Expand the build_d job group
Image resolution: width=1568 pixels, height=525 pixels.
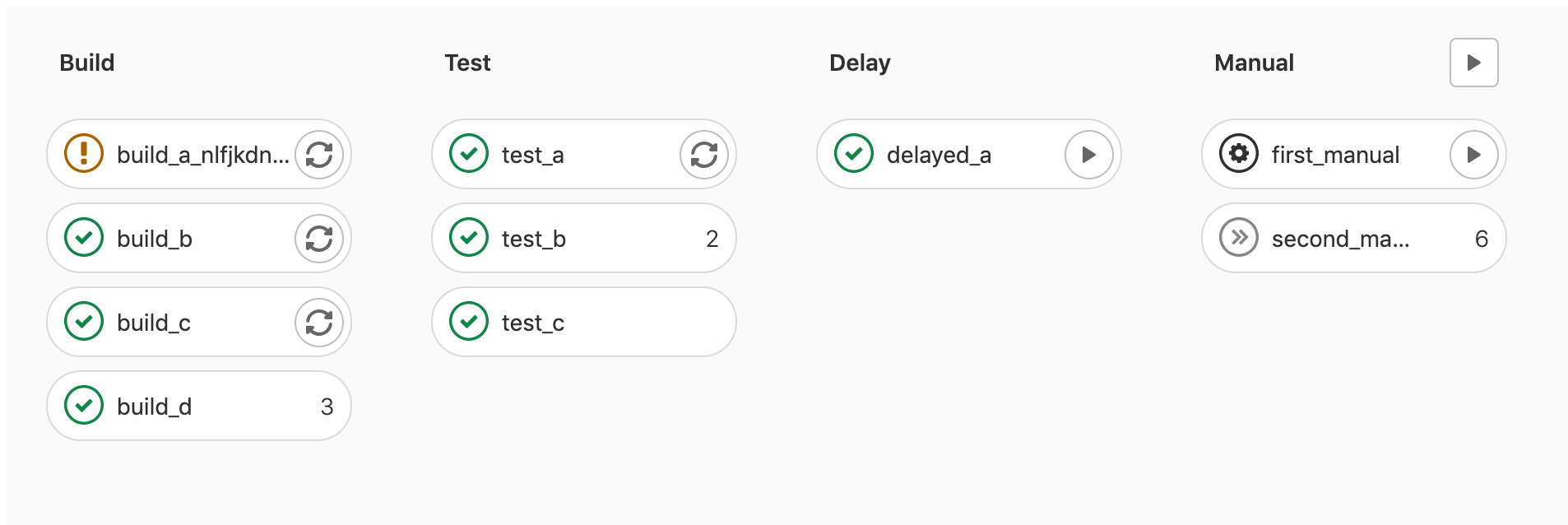(x=199, y=406)
